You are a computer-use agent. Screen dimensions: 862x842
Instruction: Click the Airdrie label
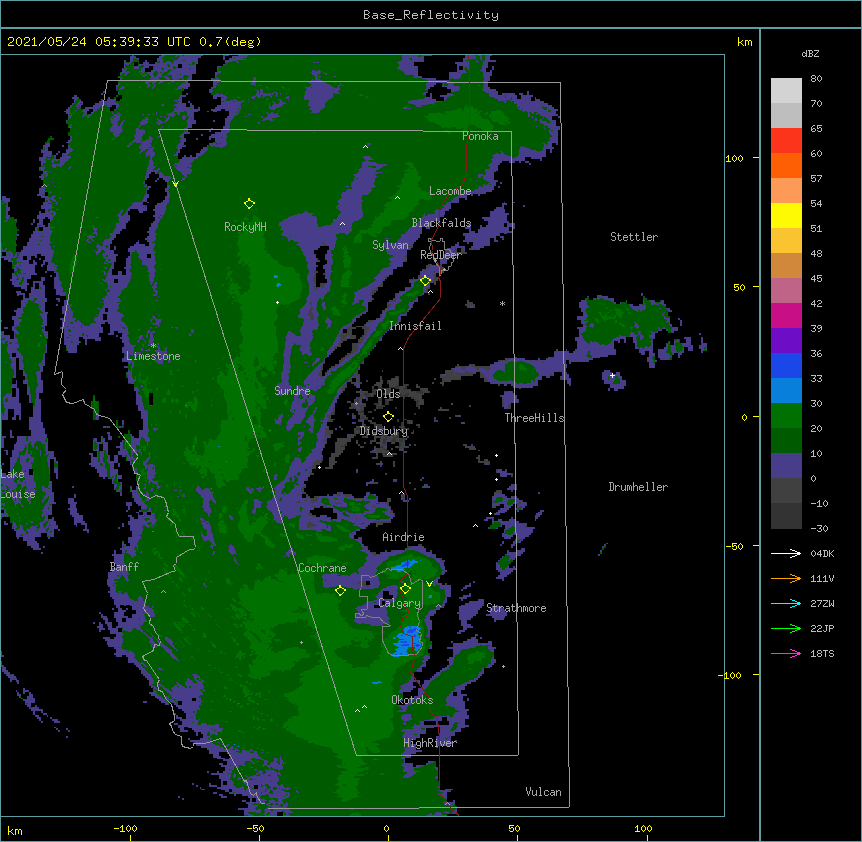point(404,537)
